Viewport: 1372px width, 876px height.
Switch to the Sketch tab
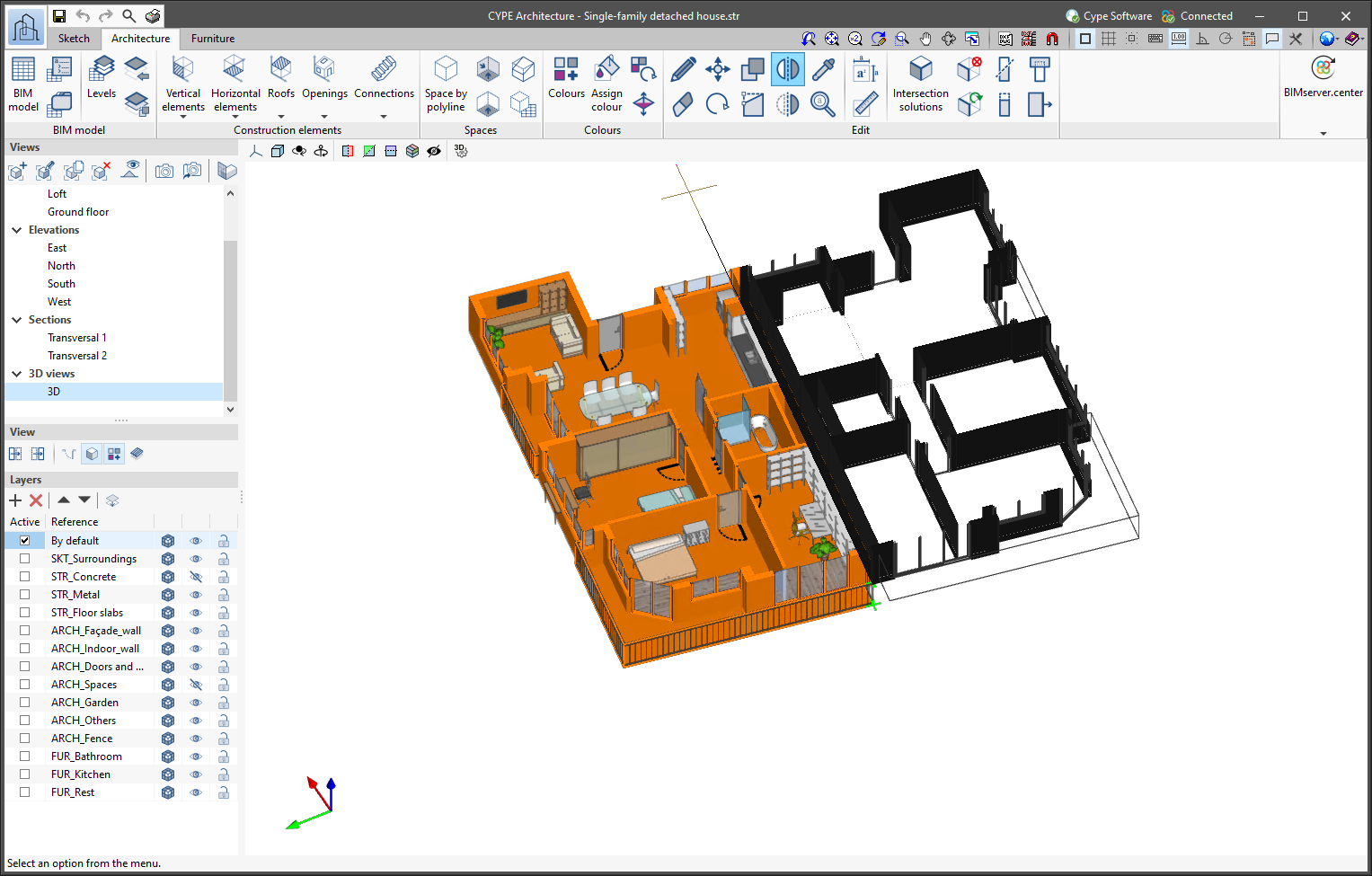pos(74,39)
